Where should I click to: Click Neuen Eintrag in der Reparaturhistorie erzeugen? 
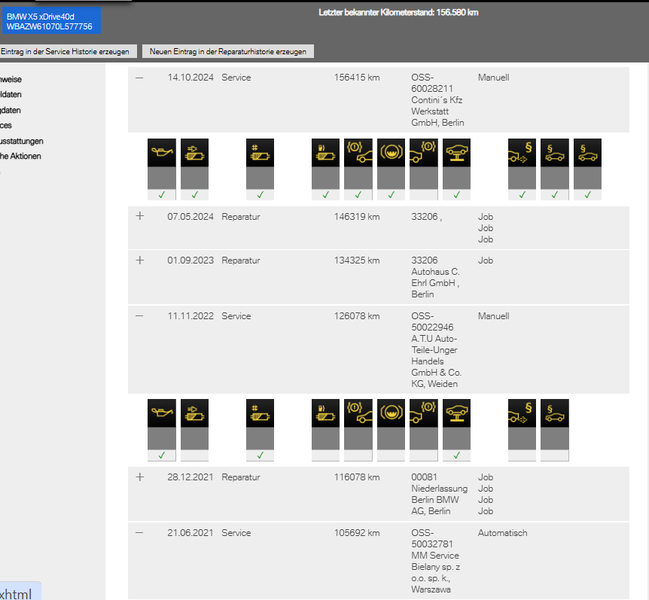click(x=228, y=51)
